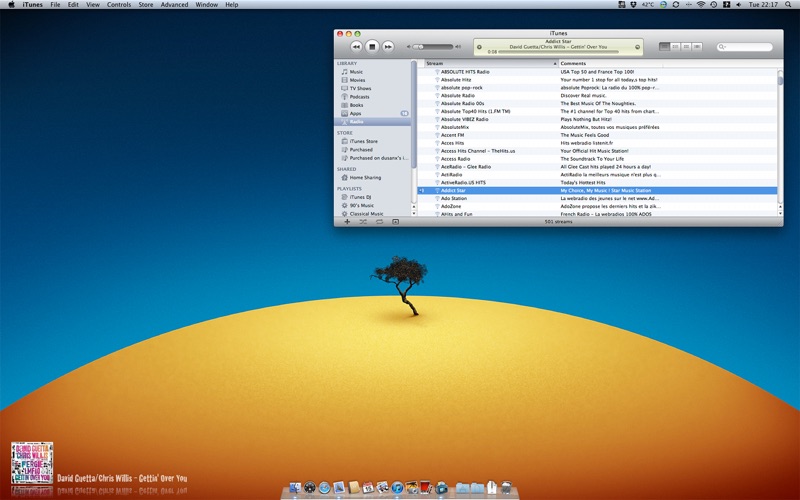Adjust the iTunes volume slider

coord(433,47)
